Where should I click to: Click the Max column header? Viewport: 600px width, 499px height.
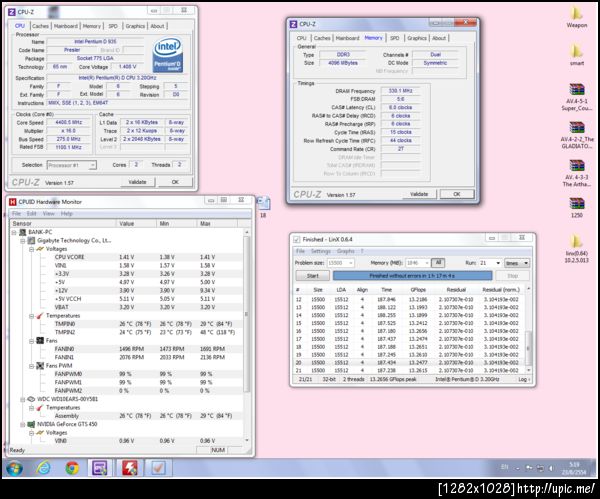[x=217, y=223]
